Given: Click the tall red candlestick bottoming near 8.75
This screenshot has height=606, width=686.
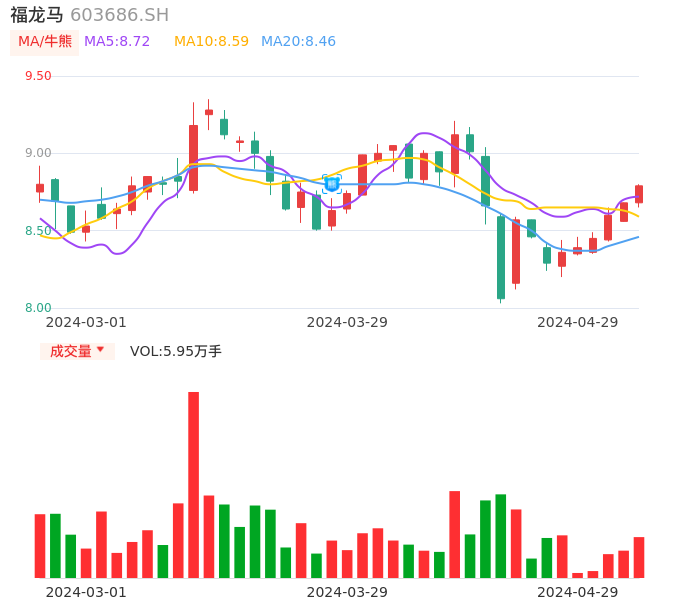Looking at the screenshot, I should 193,157.
